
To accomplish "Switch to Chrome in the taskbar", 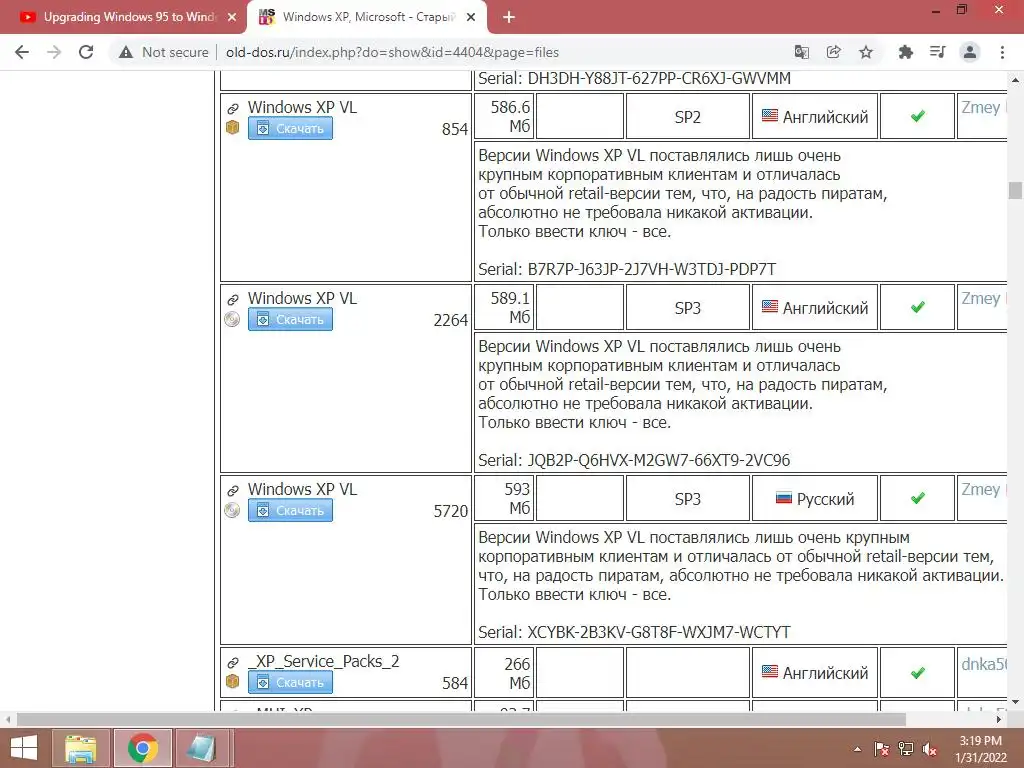I will click(143, 748).
